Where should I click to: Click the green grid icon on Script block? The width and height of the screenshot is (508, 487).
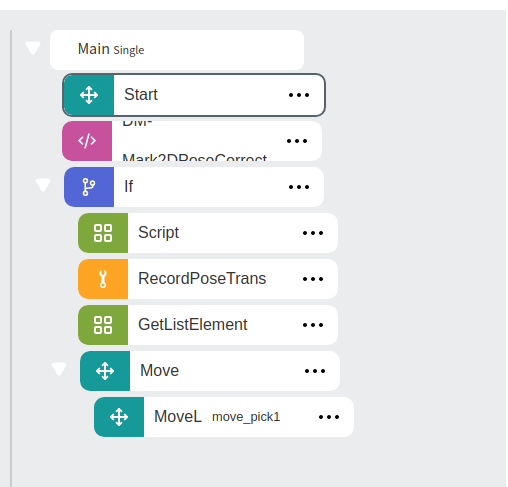(x=103, y=233)
